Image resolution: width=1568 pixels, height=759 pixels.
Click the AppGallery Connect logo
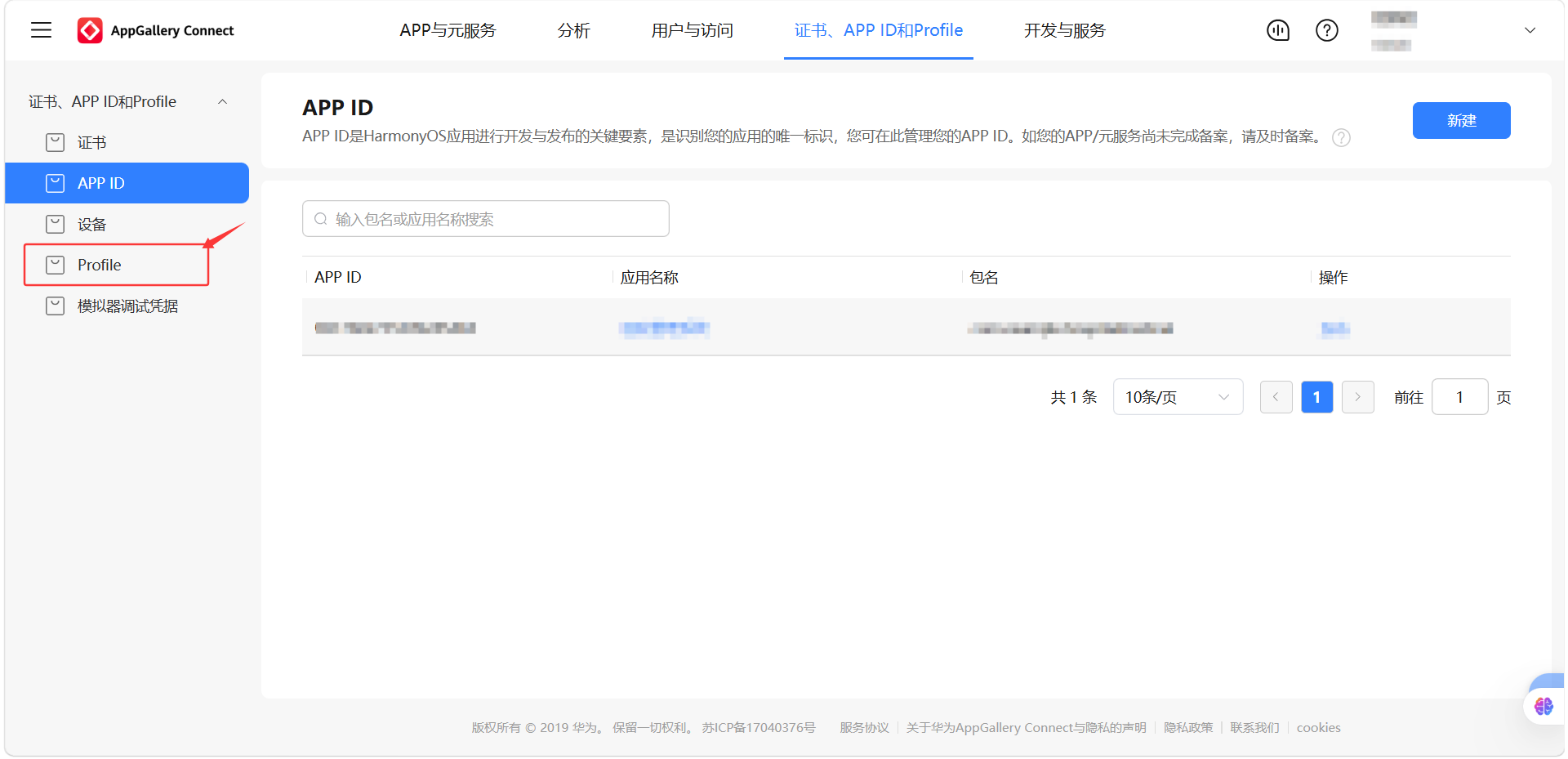156,30
